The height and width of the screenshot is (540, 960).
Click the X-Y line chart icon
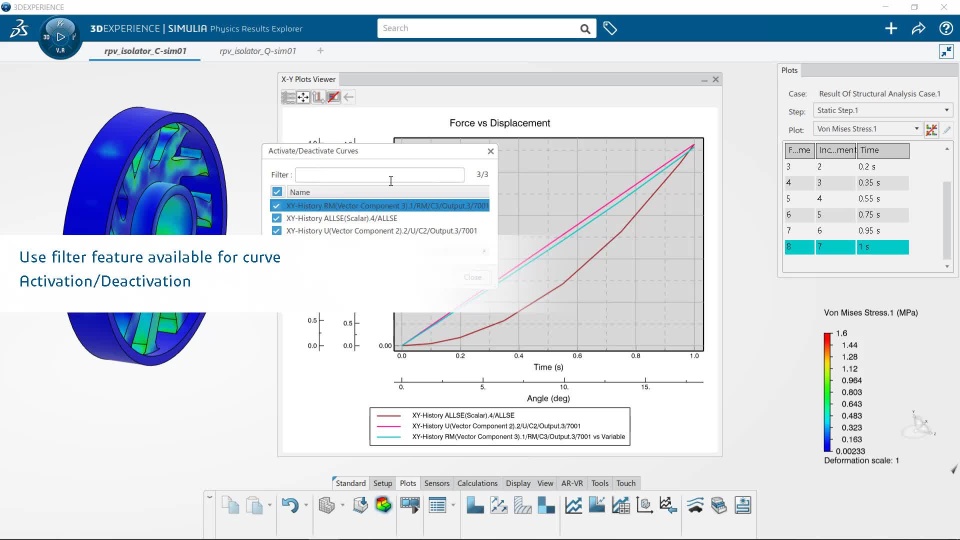click(x=574, y=505)
